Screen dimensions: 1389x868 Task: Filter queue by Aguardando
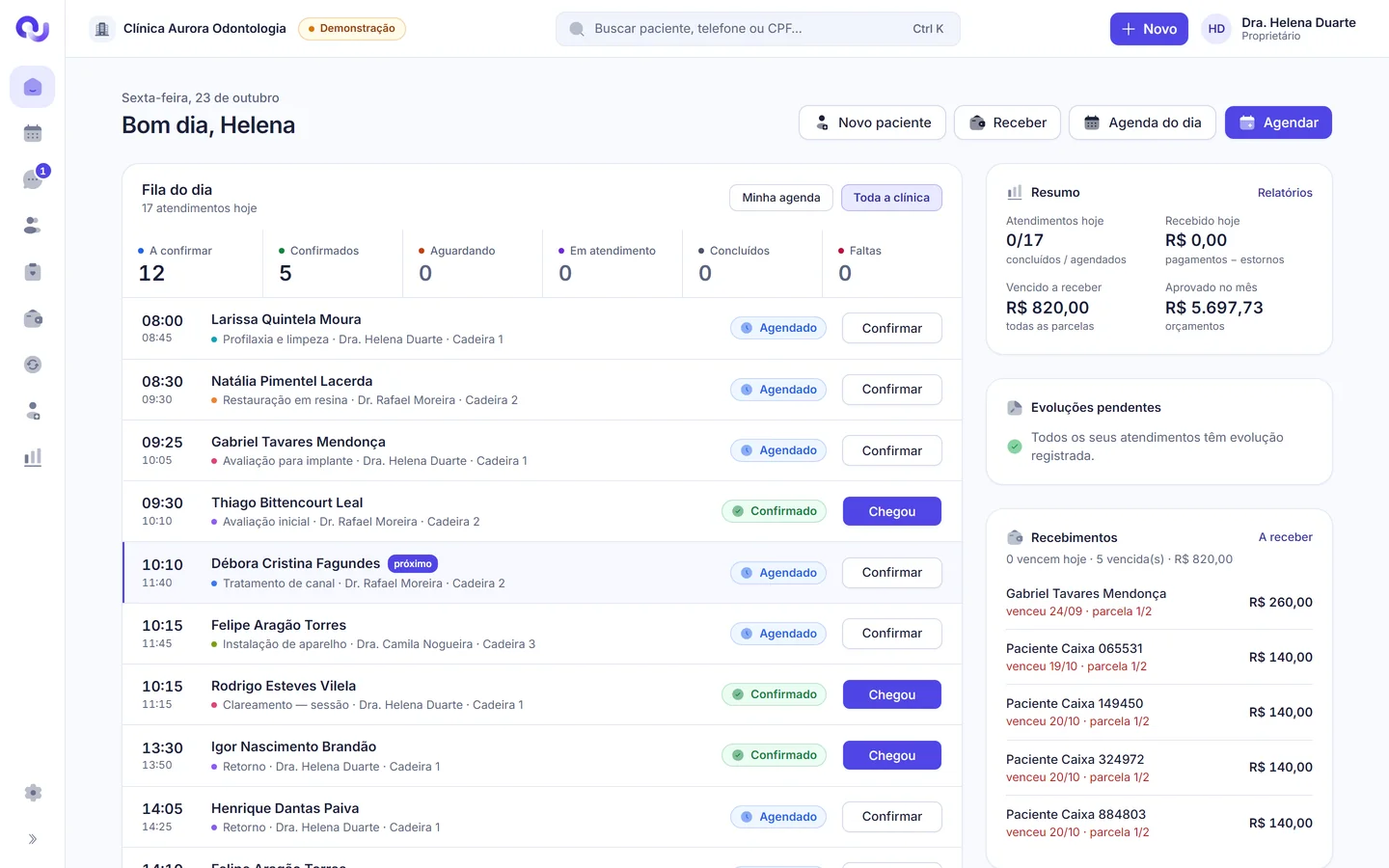(x=473, y=262)
